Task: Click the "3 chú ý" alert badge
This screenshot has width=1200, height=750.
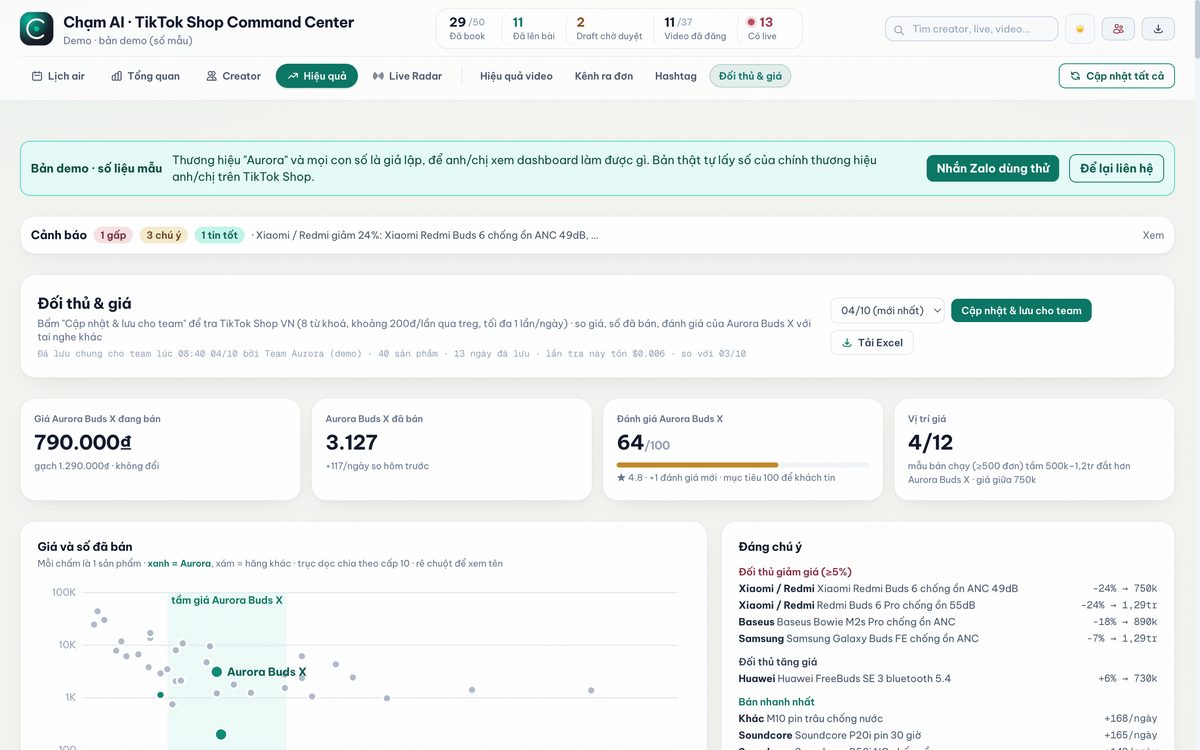Action: tap(164, 235)
